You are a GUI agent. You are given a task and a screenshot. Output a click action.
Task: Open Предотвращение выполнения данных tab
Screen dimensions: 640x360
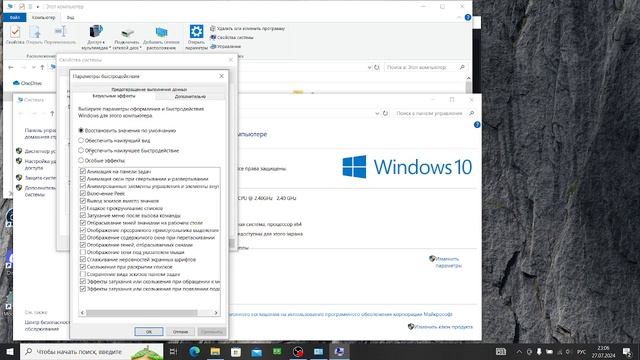click(149, 89)
